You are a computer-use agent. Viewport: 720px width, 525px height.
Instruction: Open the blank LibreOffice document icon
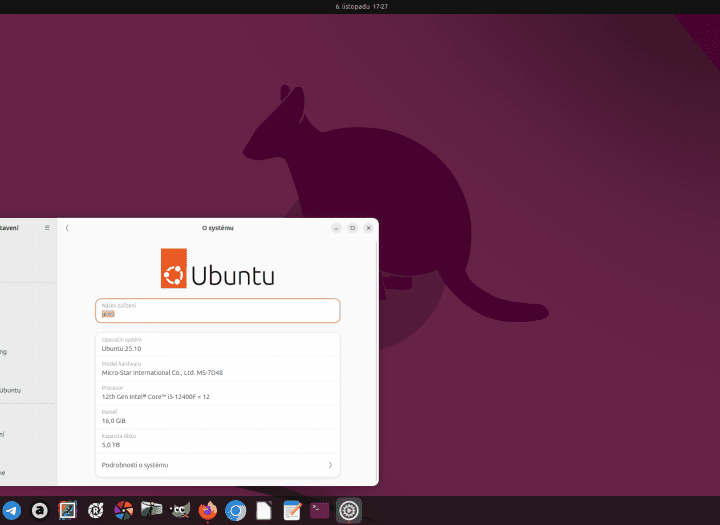tap(264, 510)
